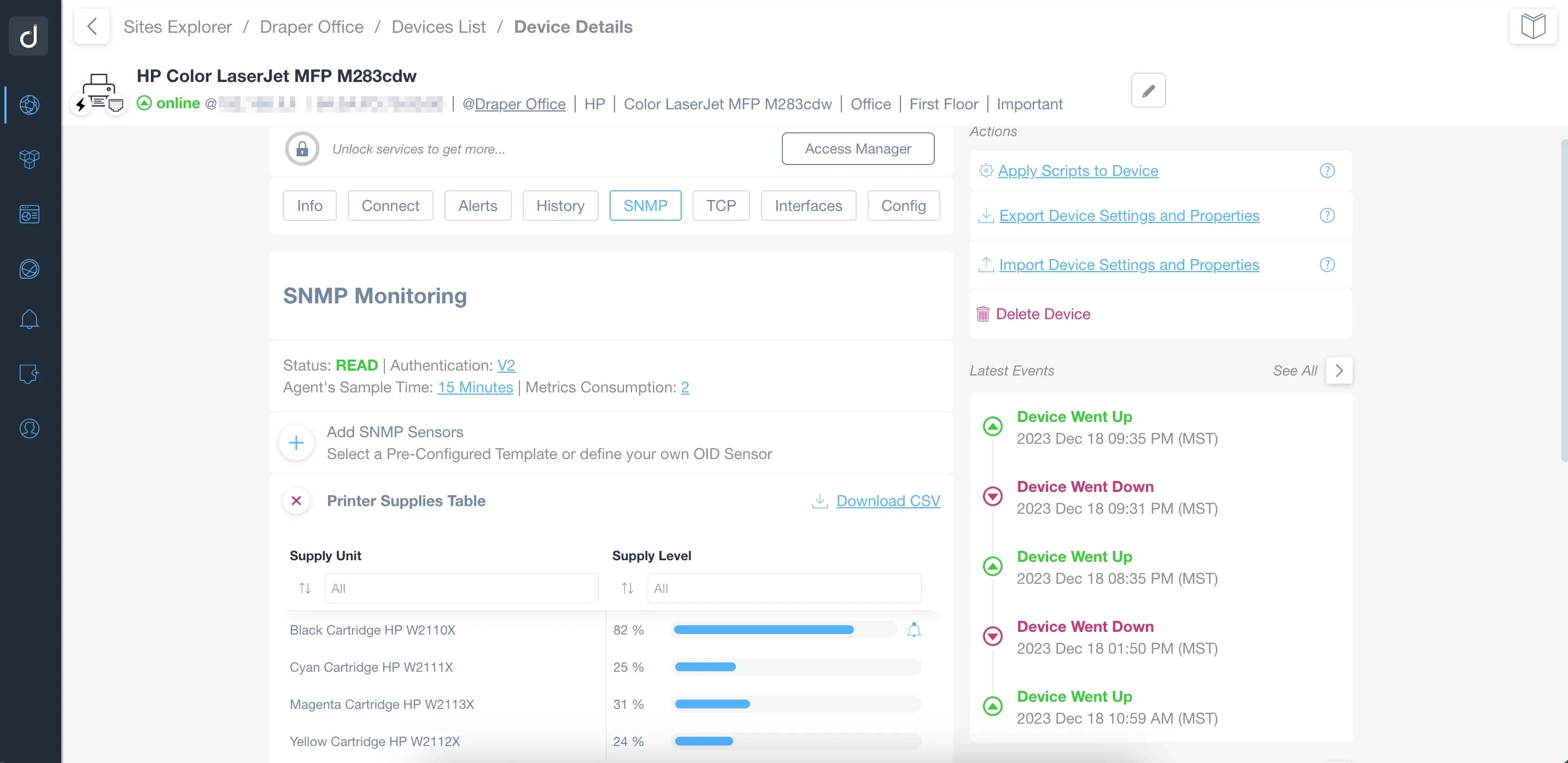The height and width of the screenshot is (763, 1568).
Task: Toggle sort on Supply Unit column
Action: pos(305,589)
